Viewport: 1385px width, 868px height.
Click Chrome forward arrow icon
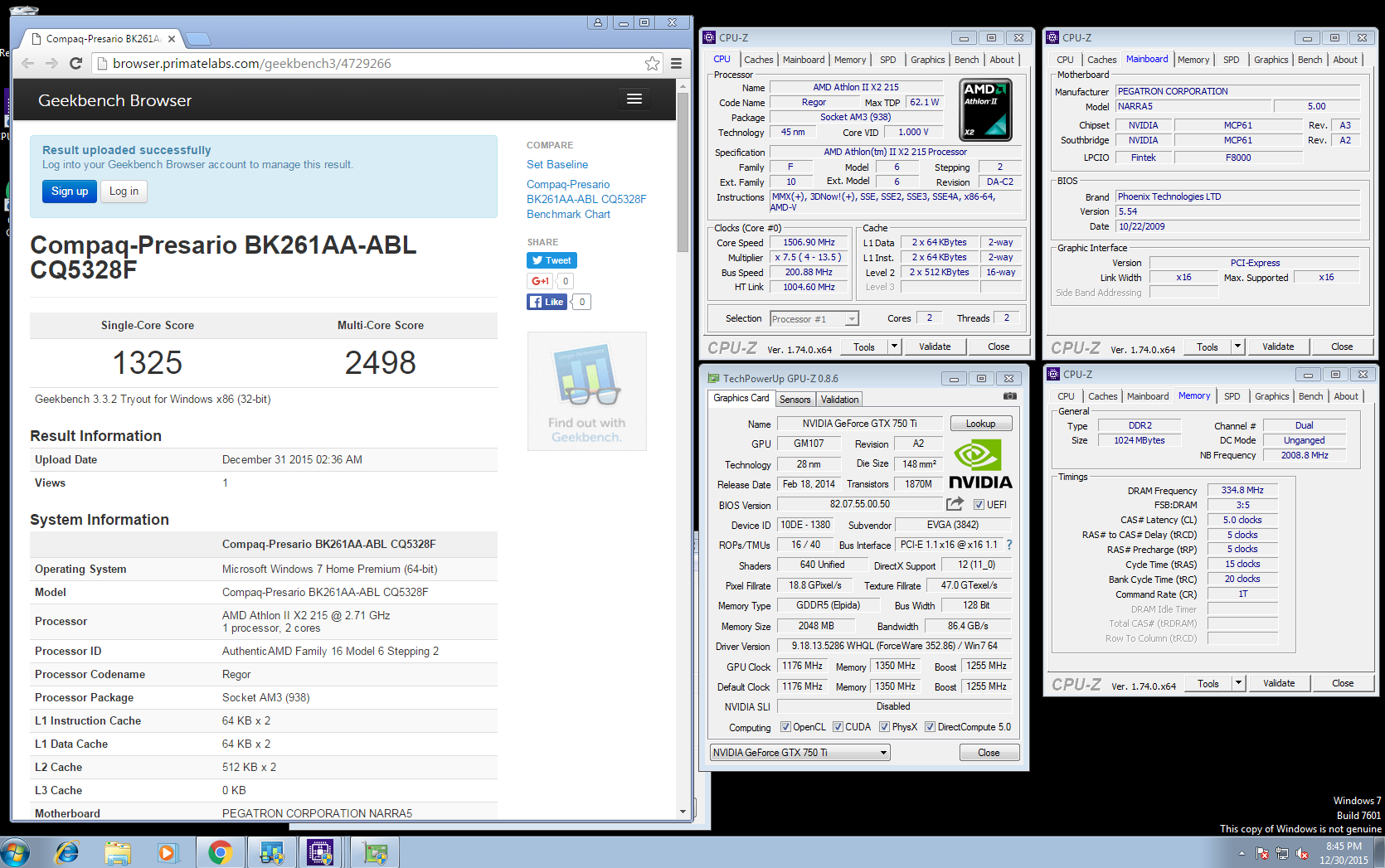[x=51, y=64]
